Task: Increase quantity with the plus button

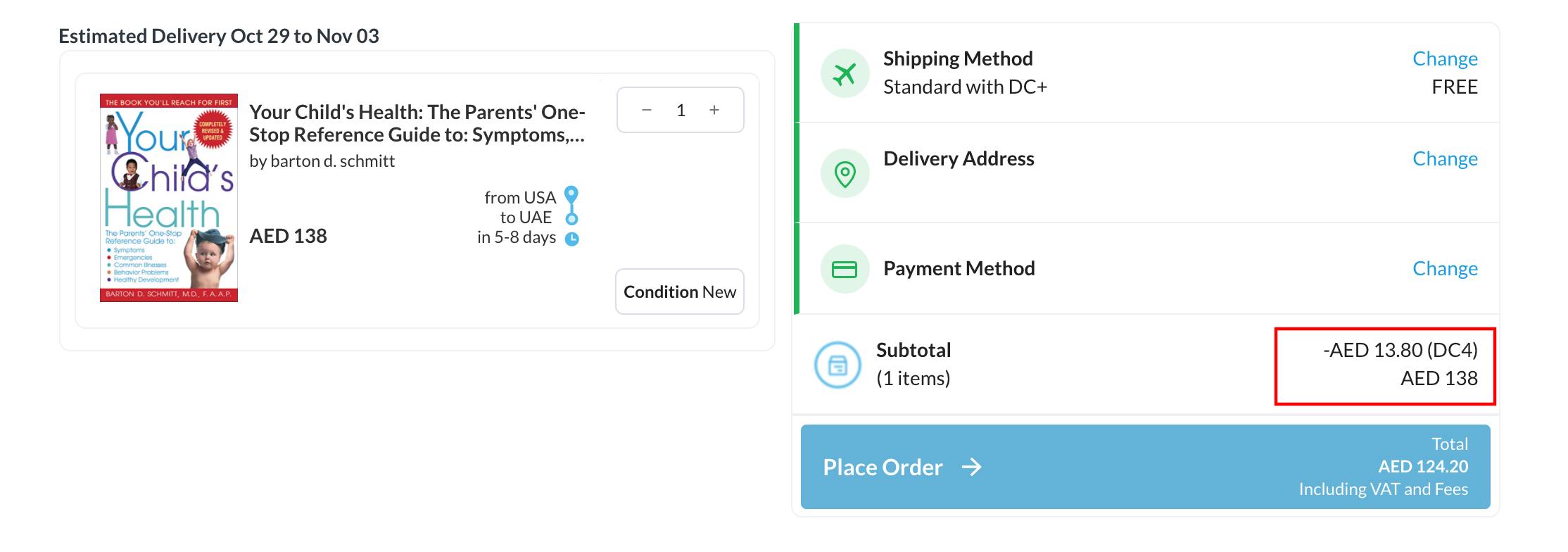Action: point(714,110)
